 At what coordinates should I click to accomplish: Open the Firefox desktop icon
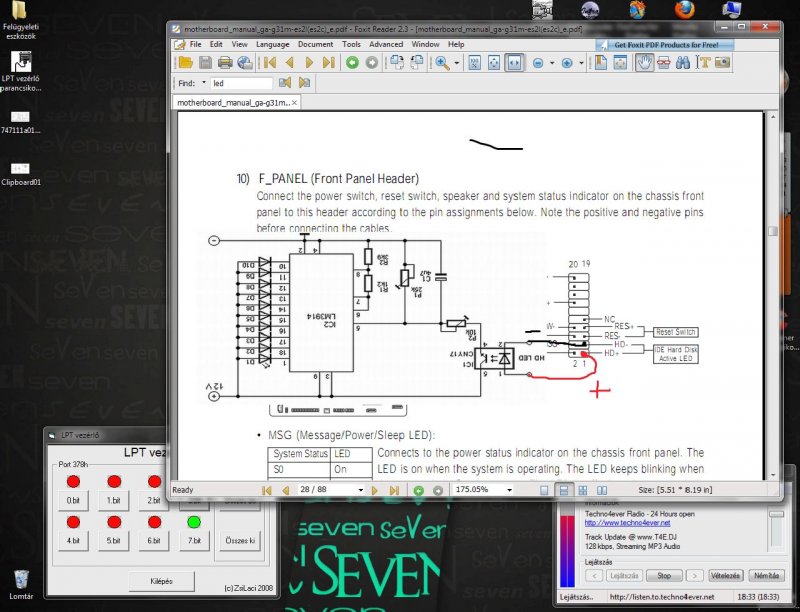pyautogui.click(x=684, y=10)
